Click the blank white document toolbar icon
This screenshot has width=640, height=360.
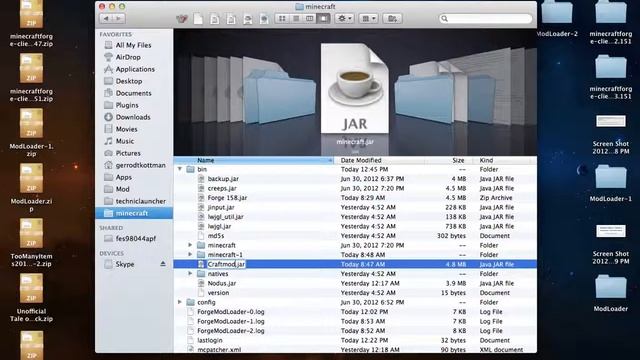pyautogui.click(x=198, y=19)
